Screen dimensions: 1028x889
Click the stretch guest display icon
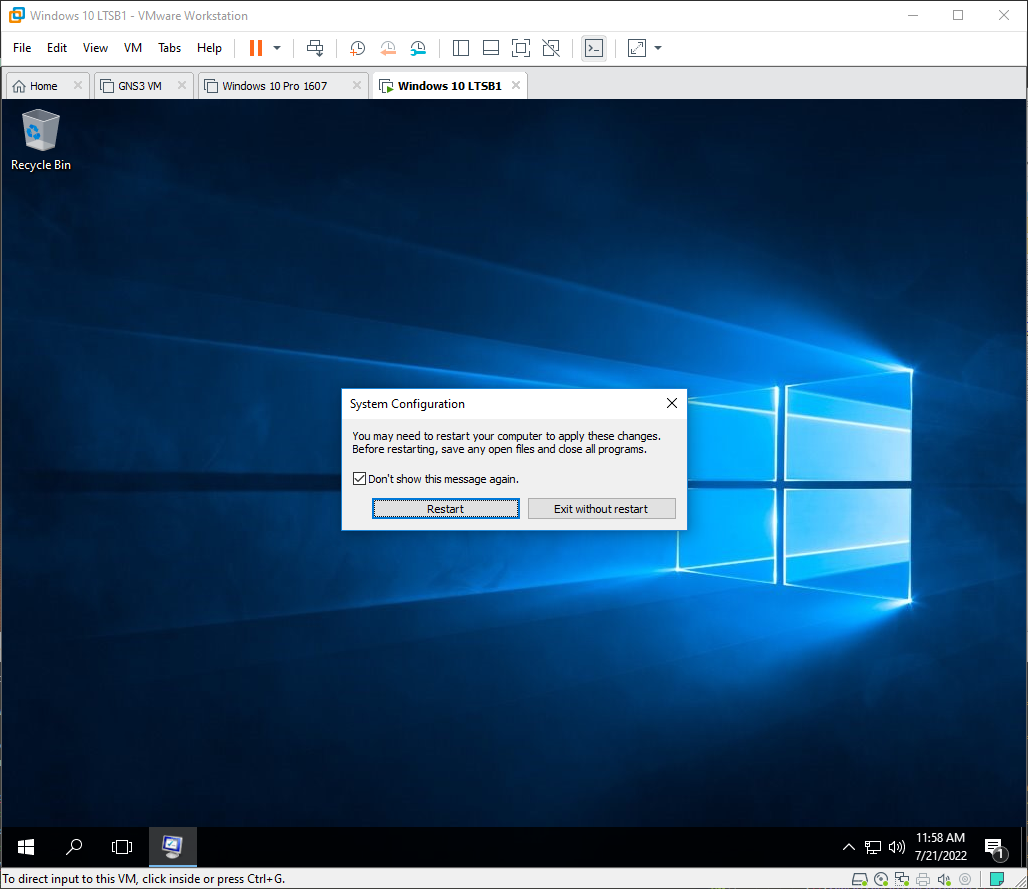[x=637, y=48]
